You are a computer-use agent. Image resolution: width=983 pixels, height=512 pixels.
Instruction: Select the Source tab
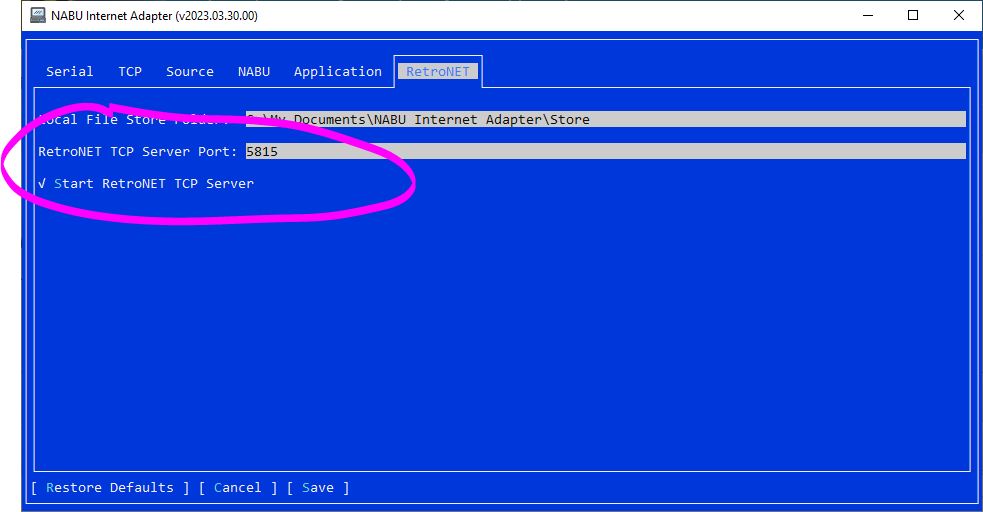coord(189,71)
